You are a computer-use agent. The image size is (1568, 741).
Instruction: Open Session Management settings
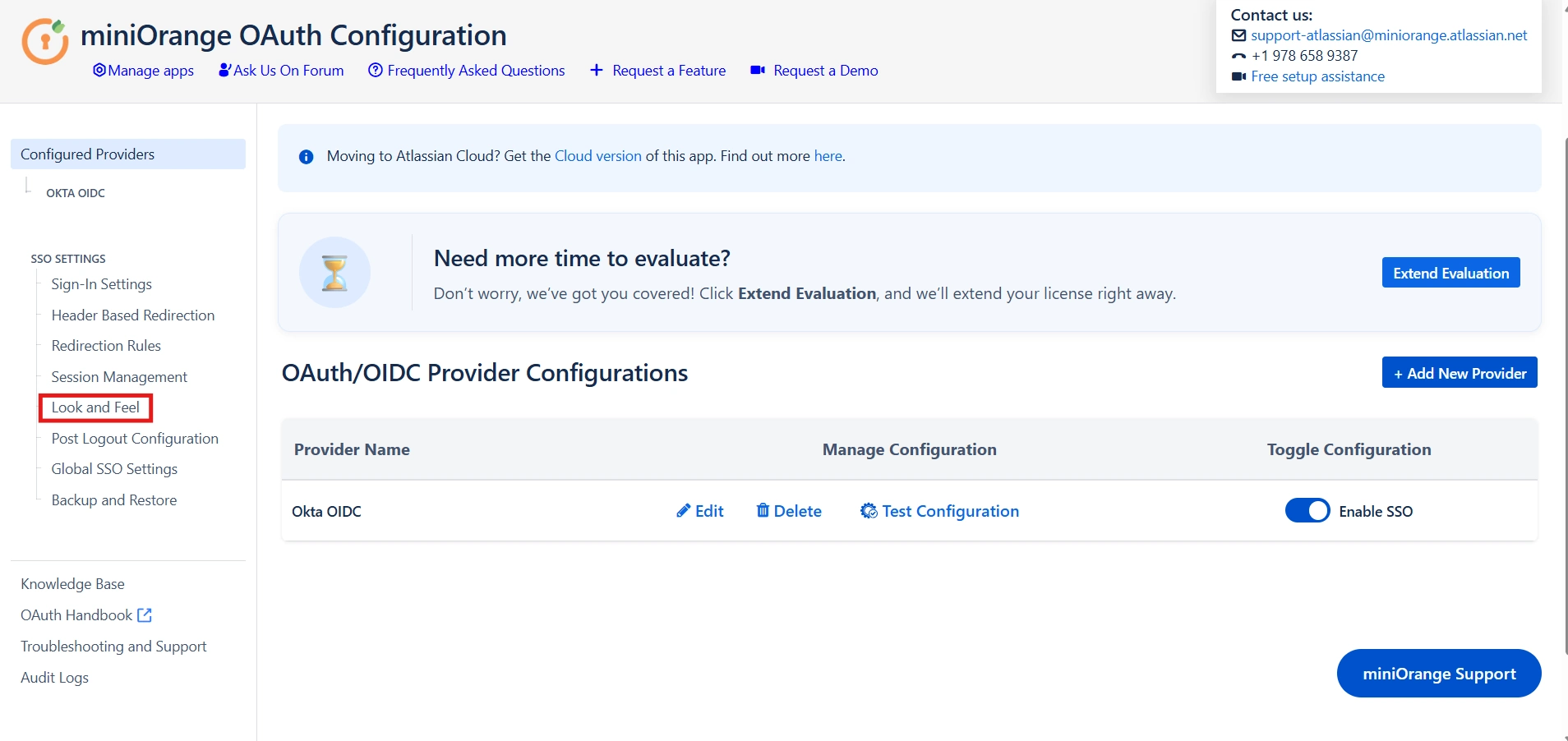(119, 377)
